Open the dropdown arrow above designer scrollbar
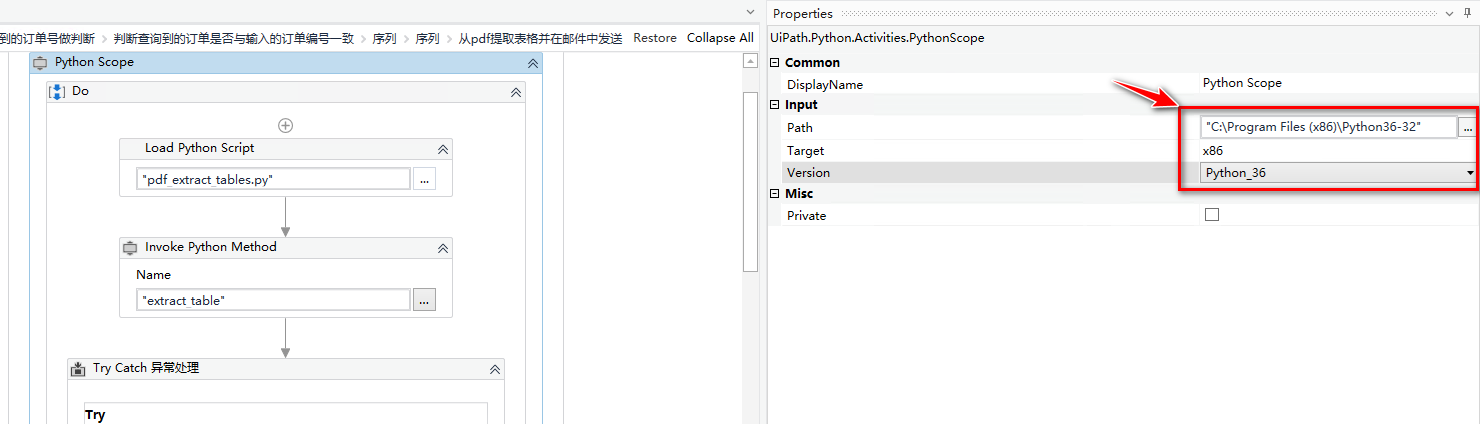 point(750,11)
